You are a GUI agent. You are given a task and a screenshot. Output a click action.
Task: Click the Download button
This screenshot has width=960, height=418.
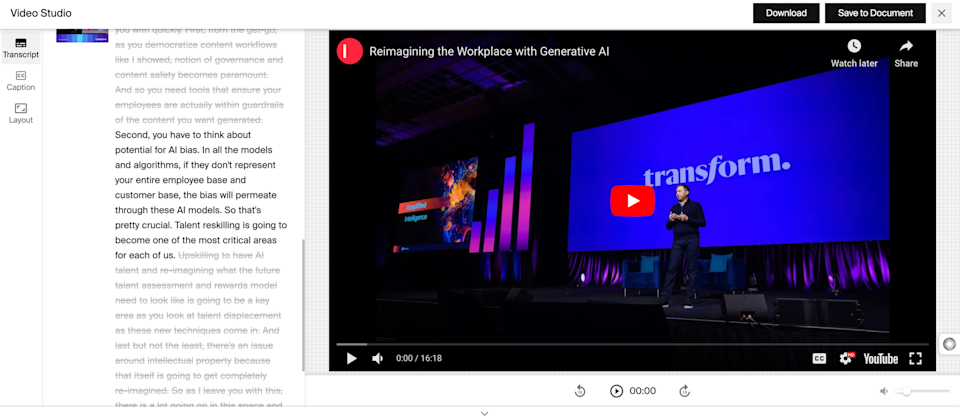coord(786,13)
